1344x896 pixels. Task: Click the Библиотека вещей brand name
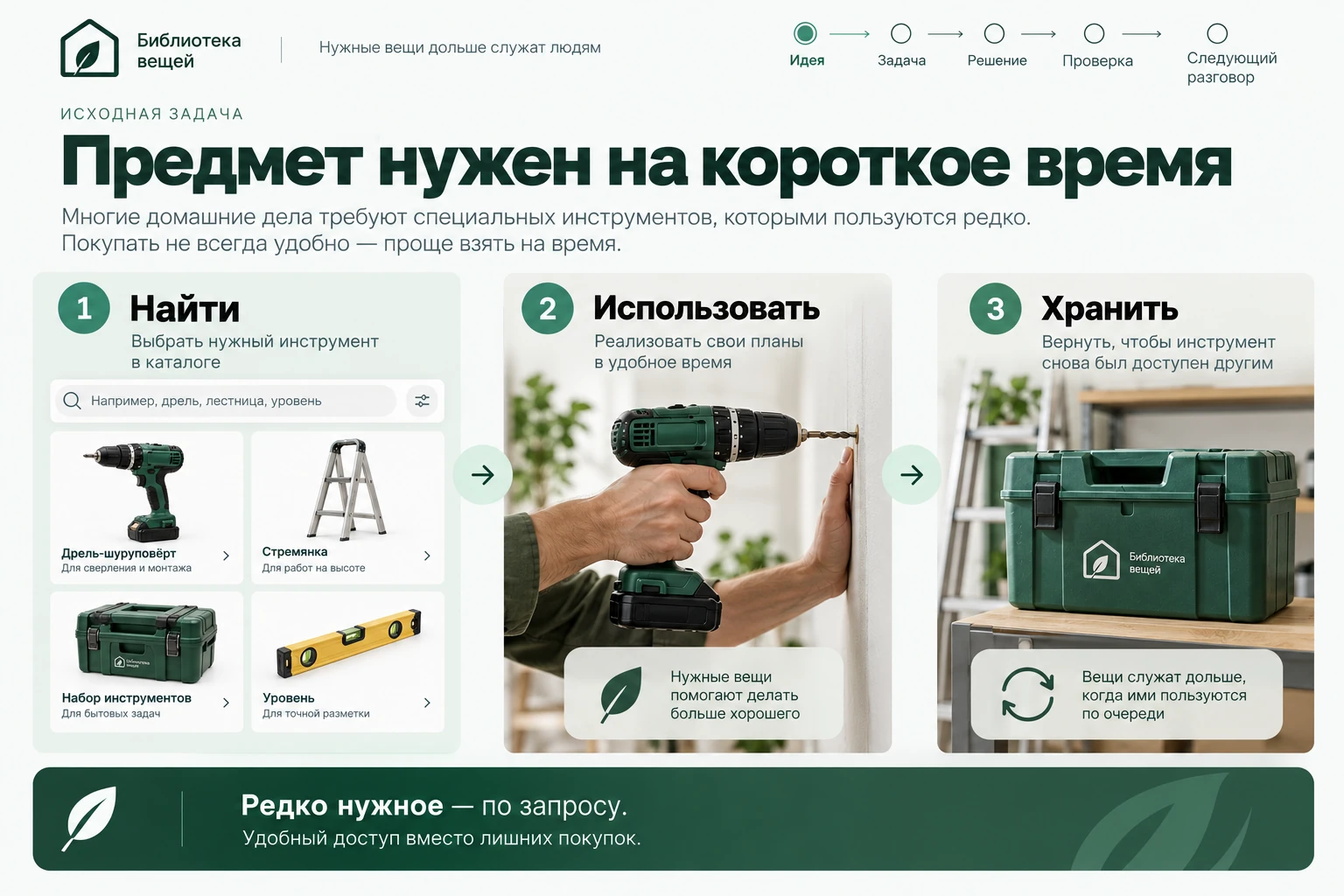188,51
